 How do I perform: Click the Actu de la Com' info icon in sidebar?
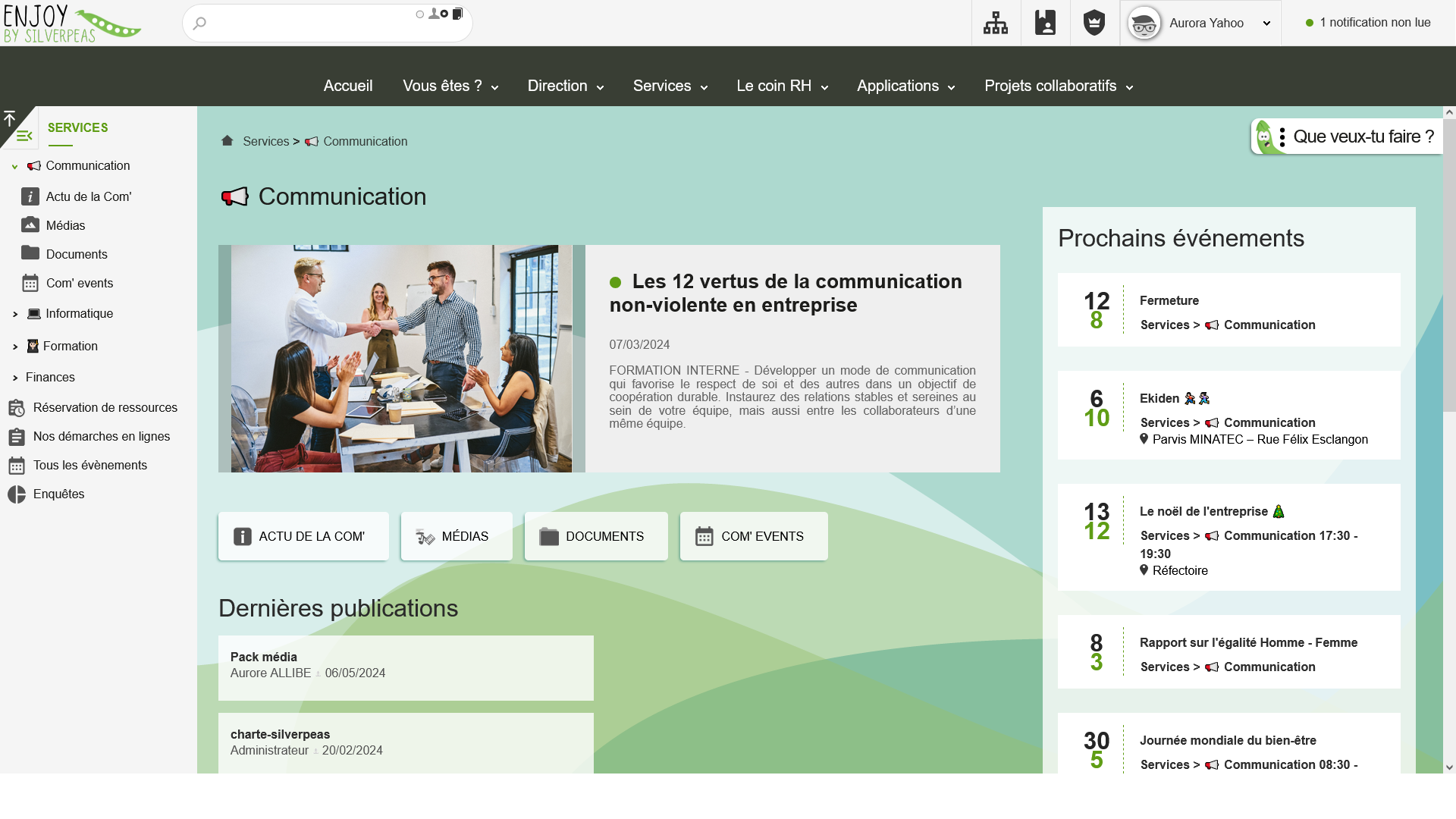pyautogui.click(x=30, y=196)
